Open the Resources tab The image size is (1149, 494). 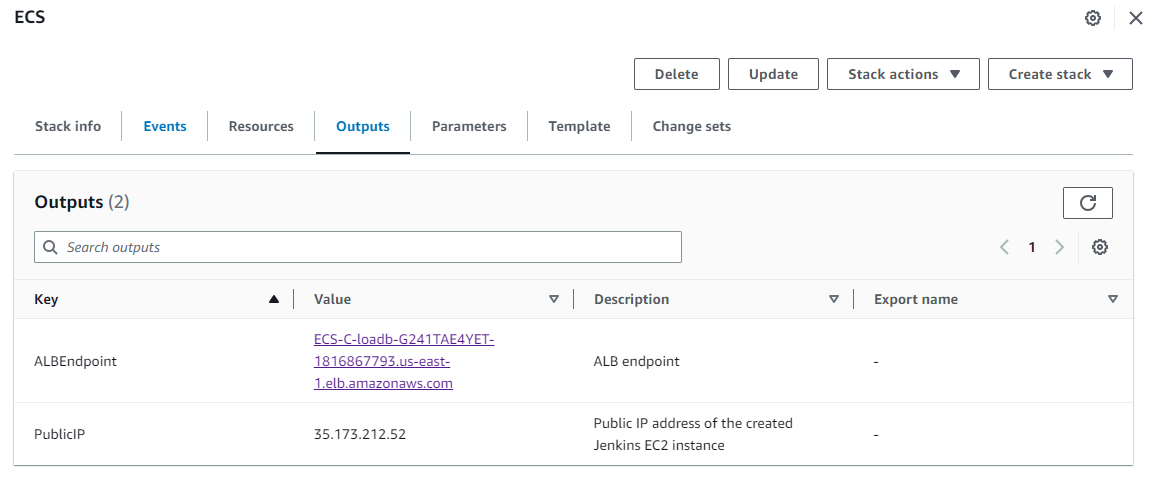tap(261, 126)
